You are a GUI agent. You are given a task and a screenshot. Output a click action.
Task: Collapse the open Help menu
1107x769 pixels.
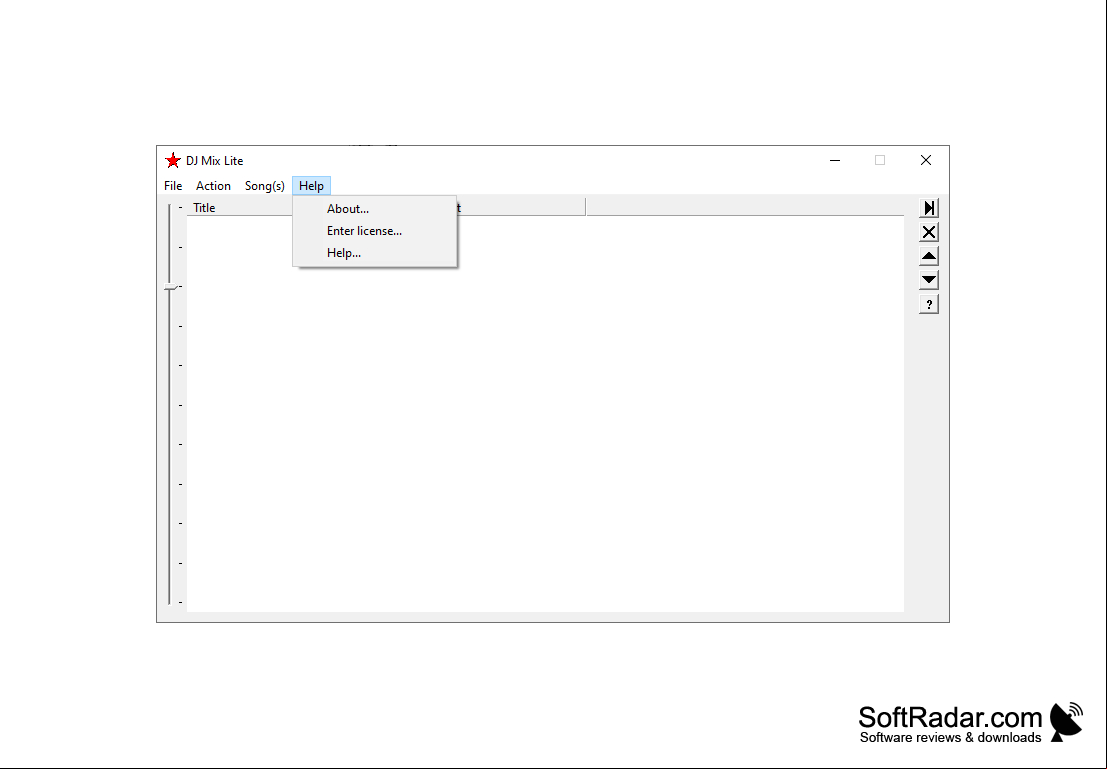(x=311, y=186)
